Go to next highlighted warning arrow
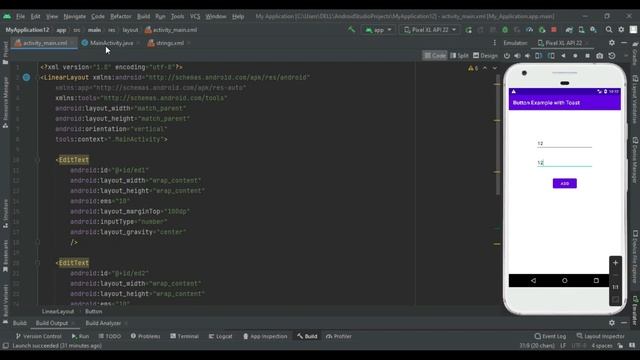Screen dimensions: 640x360 coord(495,68)
